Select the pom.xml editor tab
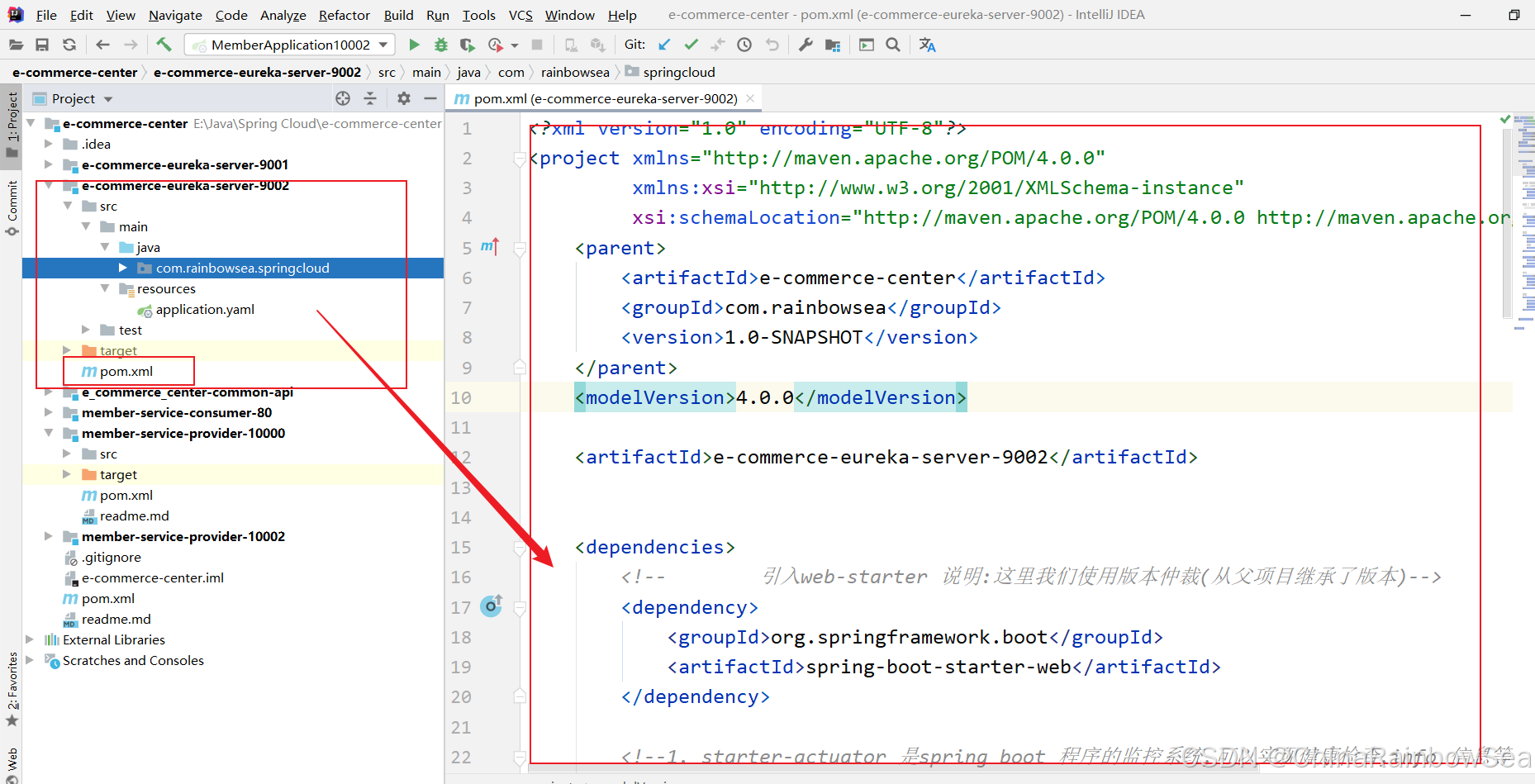This screenshot has height=784, width=1535. tap(604, 98)
